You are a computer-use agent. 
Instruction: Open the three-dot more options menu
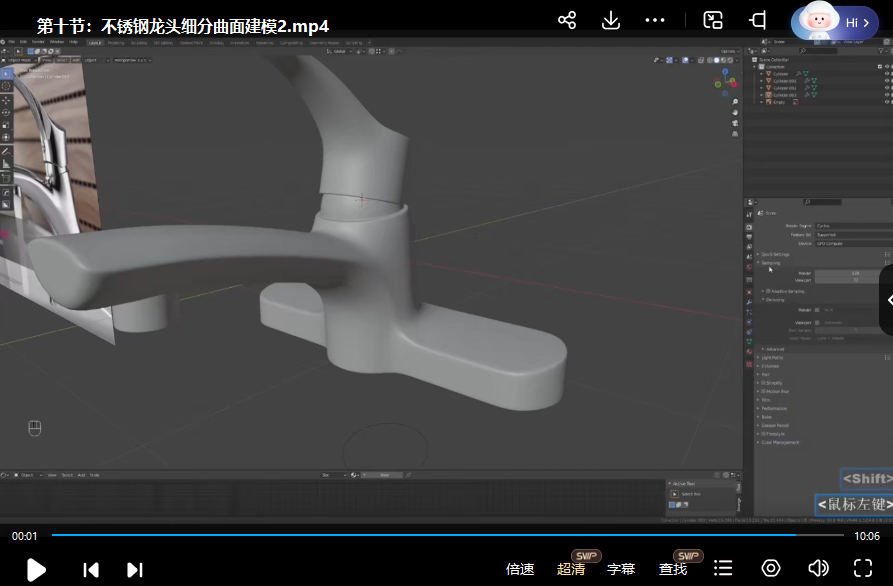pos(655,20)
